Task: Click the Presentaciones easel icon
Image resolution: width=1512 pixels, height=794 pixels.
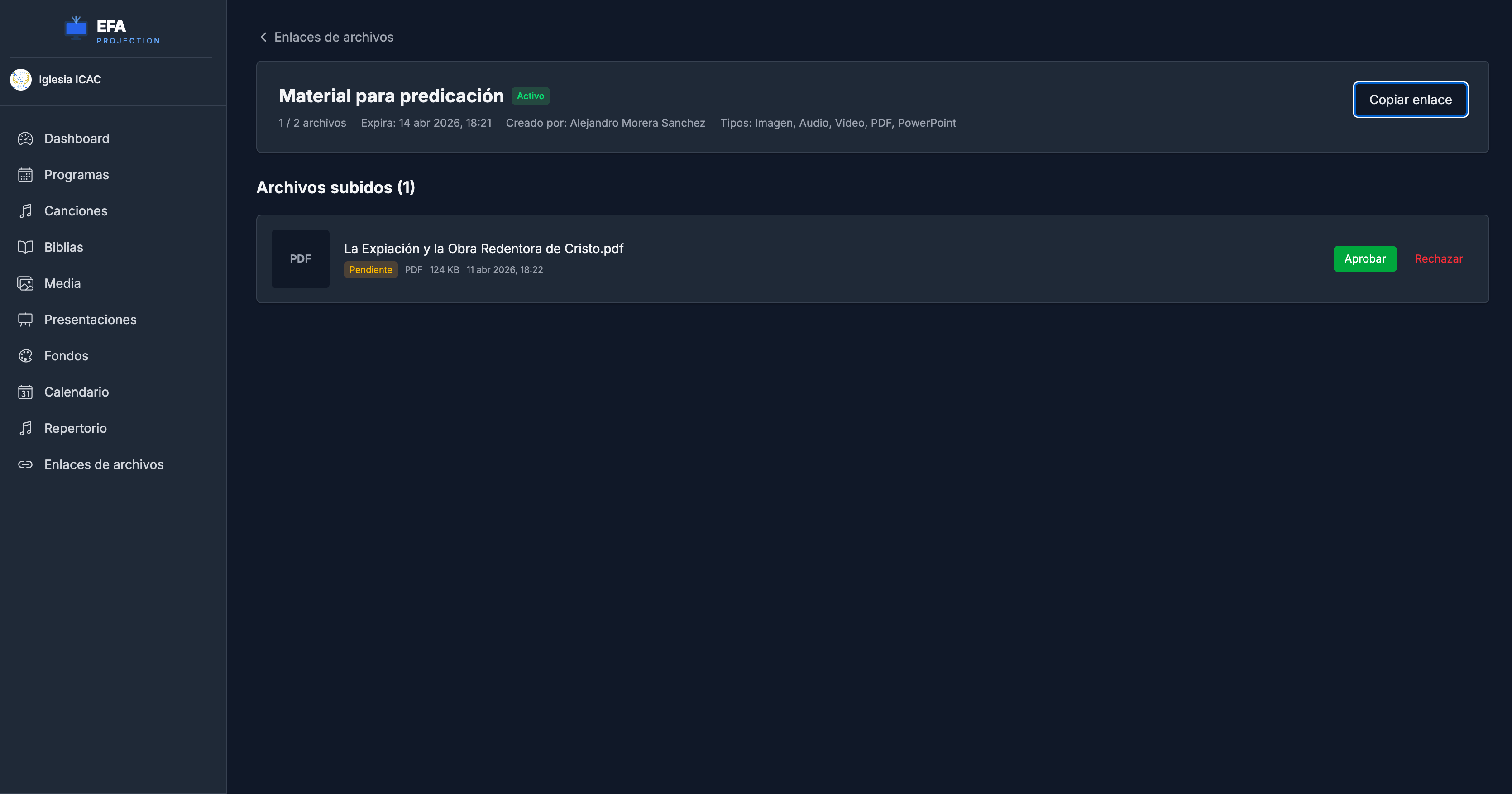Action: (x=25, y=320)
